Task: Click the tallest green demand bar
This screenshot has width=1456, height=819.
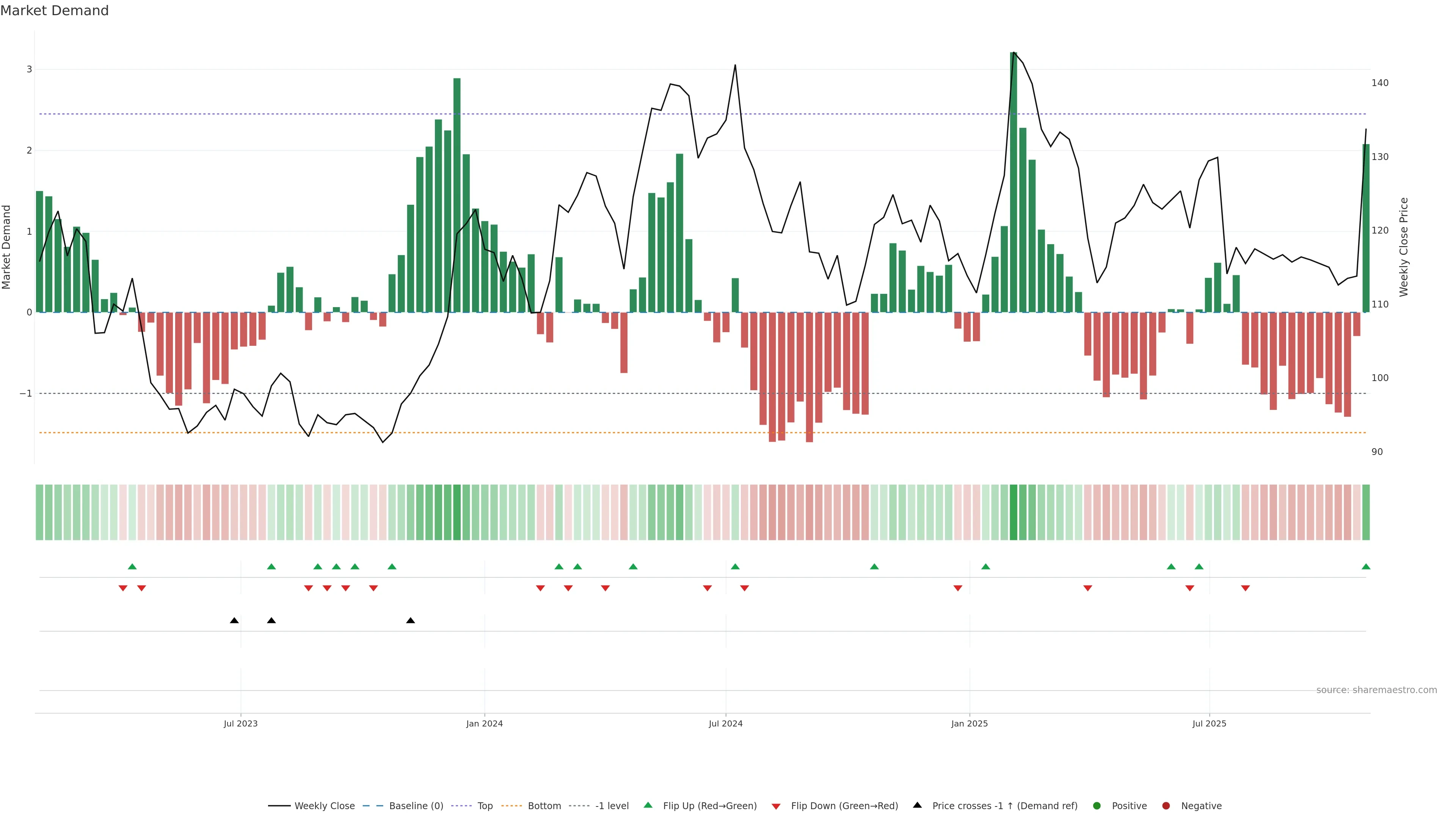Action: coord(1014,181)
